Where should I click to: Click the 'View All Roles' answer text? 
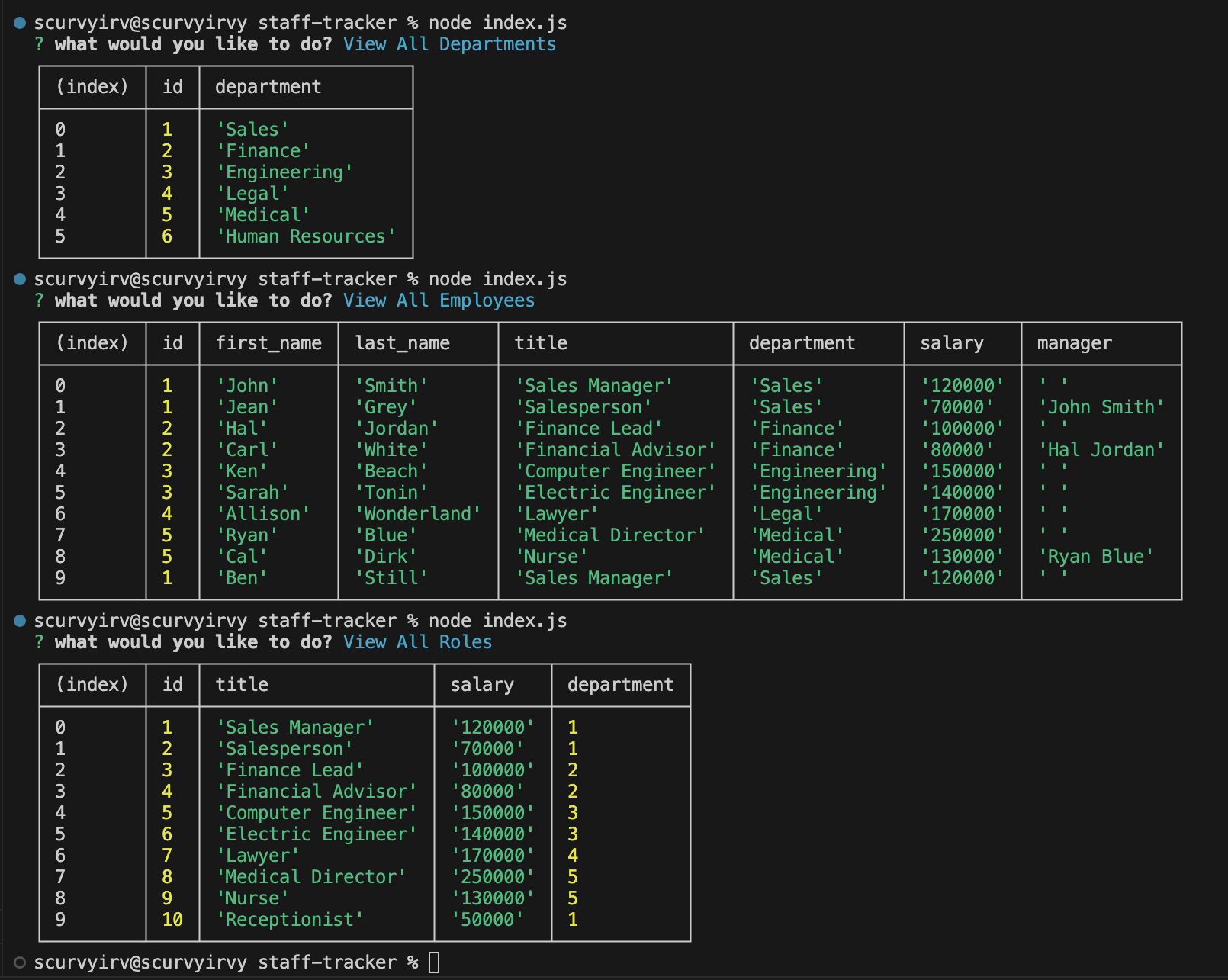[x=417, y=642]
